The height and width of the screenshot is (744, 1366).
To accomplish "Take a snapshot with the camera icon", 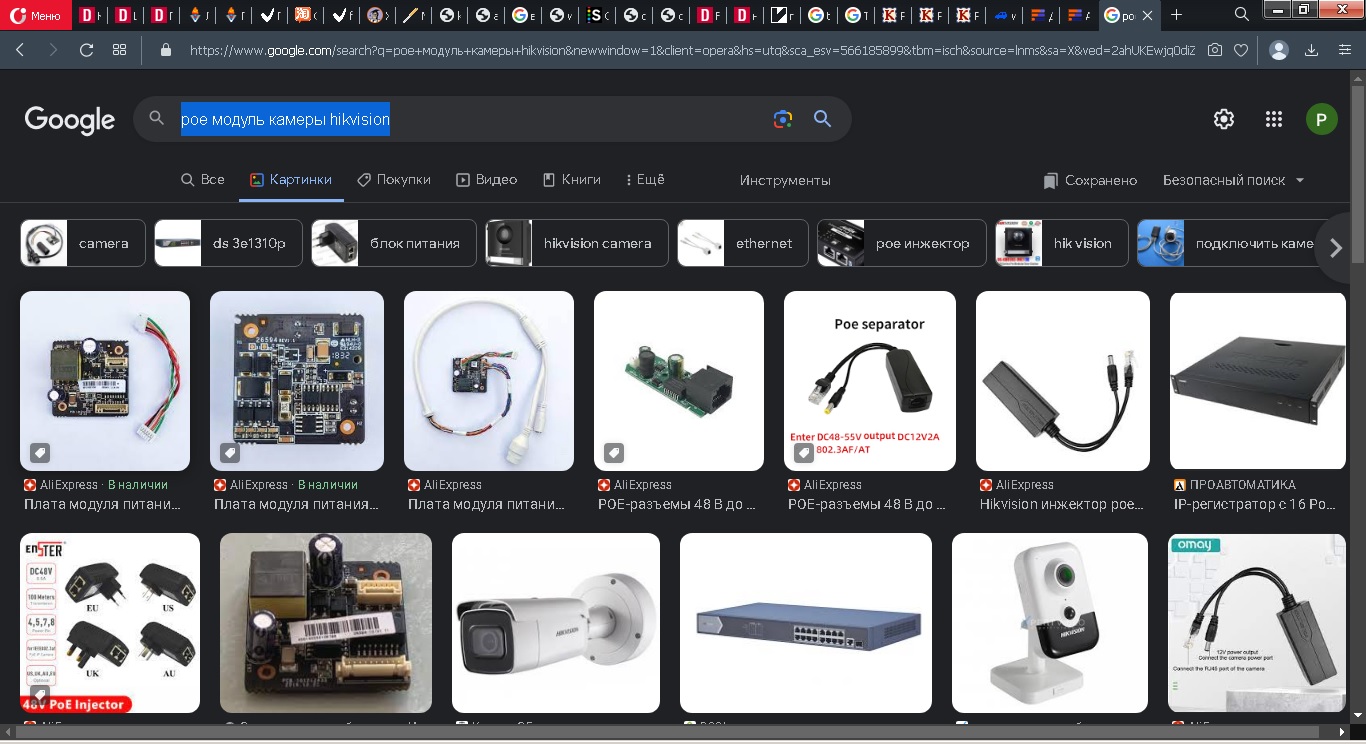I will (x=1215, y=50).
